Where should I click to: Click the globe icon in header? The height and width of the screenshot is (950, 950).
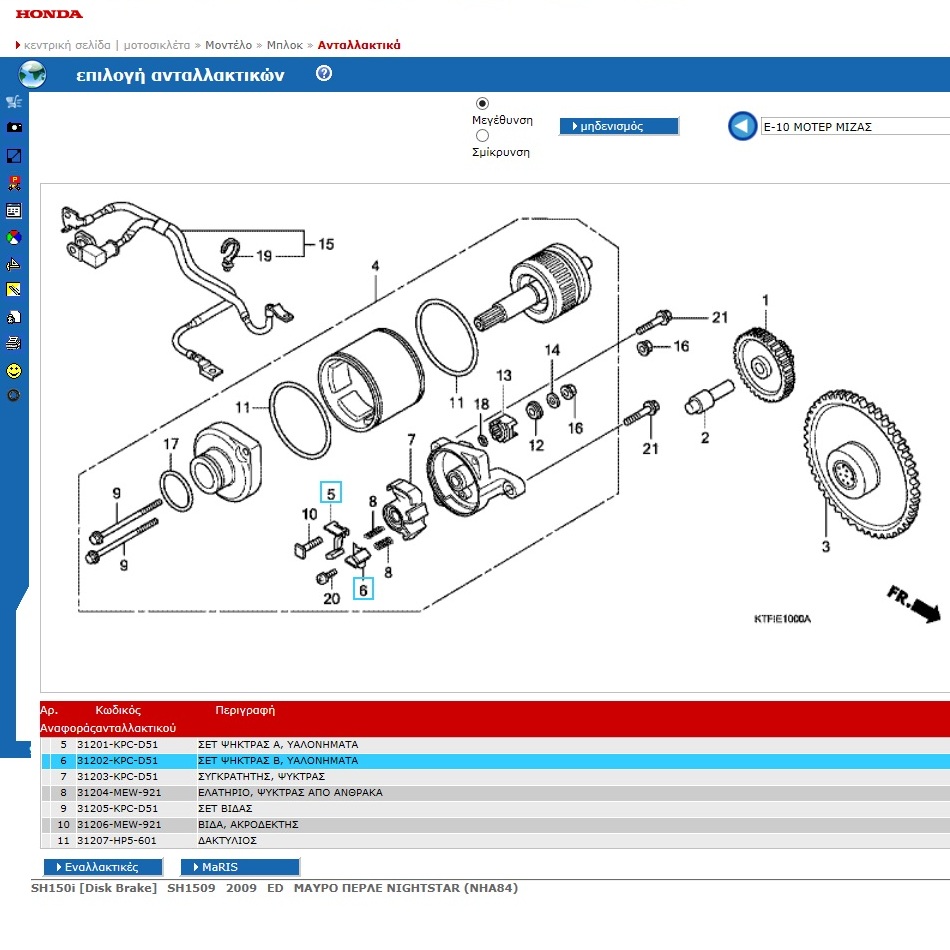33,75
